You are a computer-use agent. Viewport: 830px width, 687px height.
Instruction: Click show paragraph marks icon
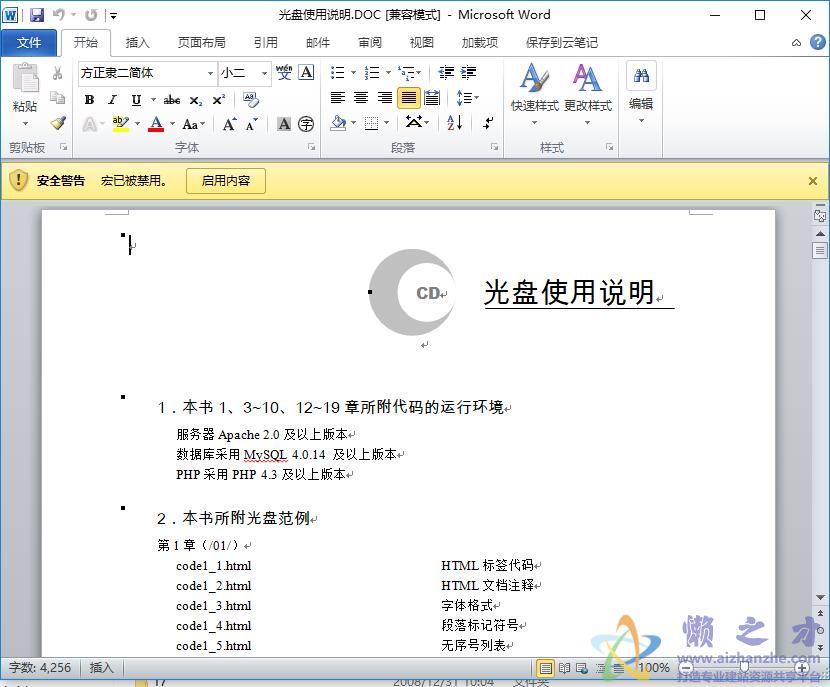488,123
